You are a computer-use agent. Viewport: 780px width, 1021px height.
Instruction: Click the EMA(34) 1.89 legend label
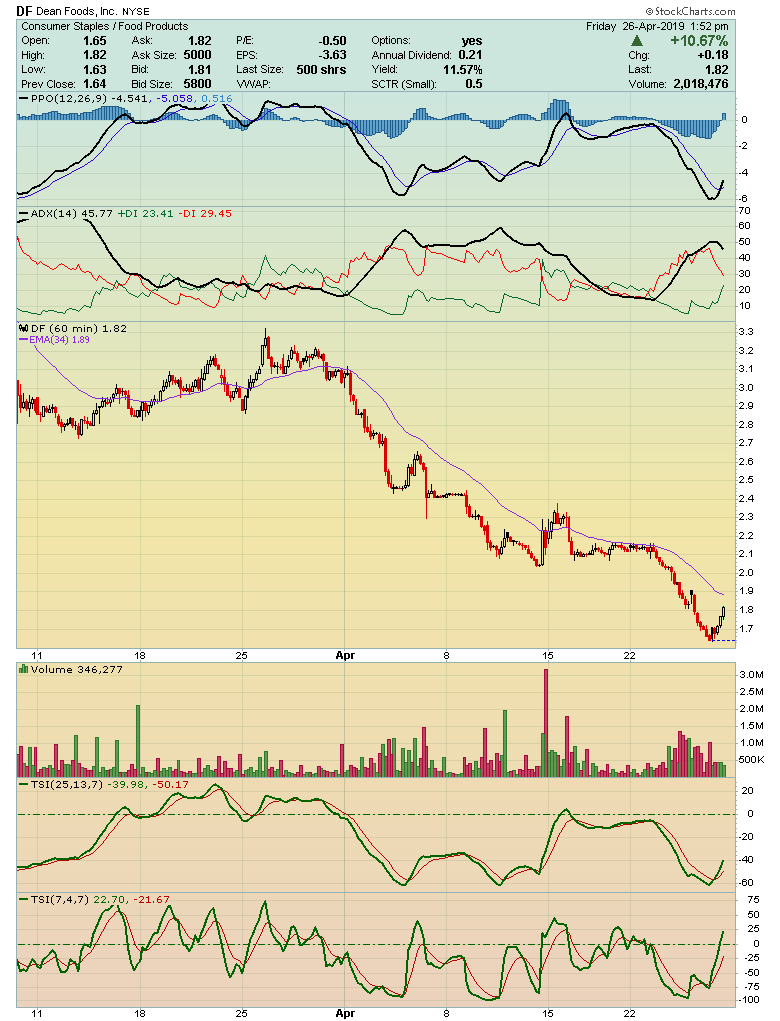pos(59,339)
